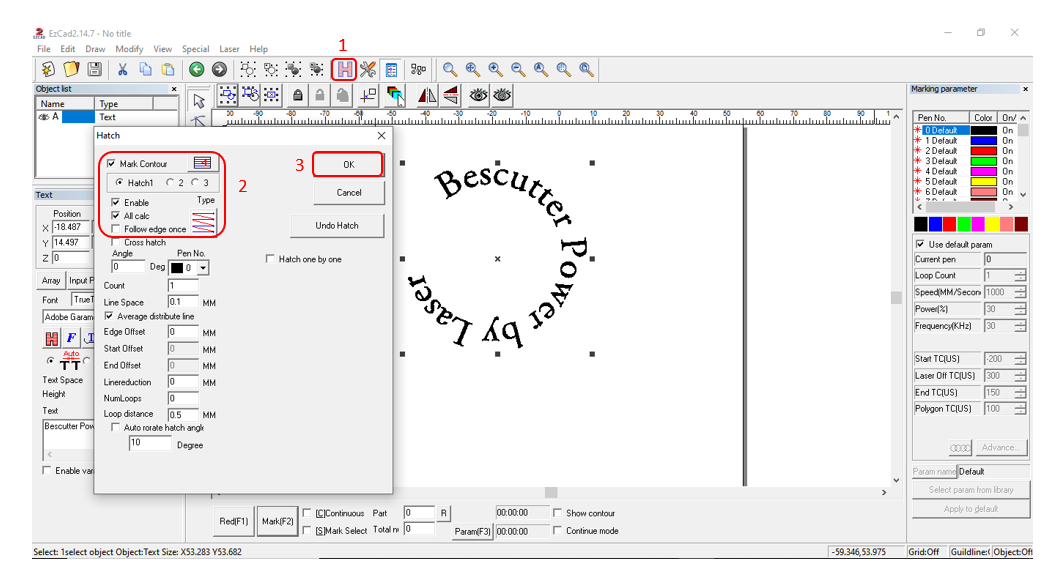Image resolution: width=1044 pixels, height=576 pixels.
Task: Cut selection with the scissors icon
Action: (x=123, y=69)
